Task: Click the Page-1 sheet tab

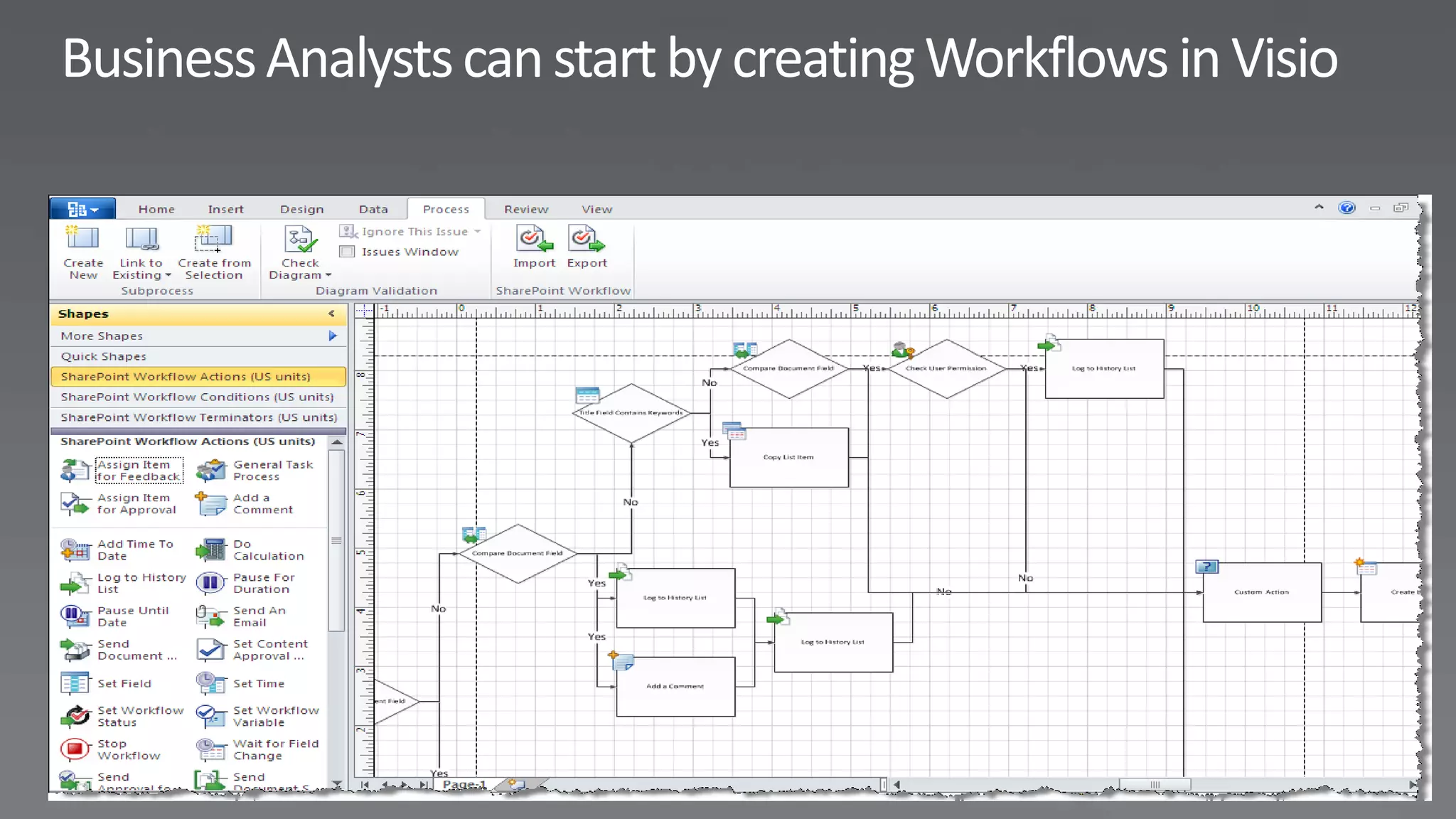Action: [x=464, y=784]
